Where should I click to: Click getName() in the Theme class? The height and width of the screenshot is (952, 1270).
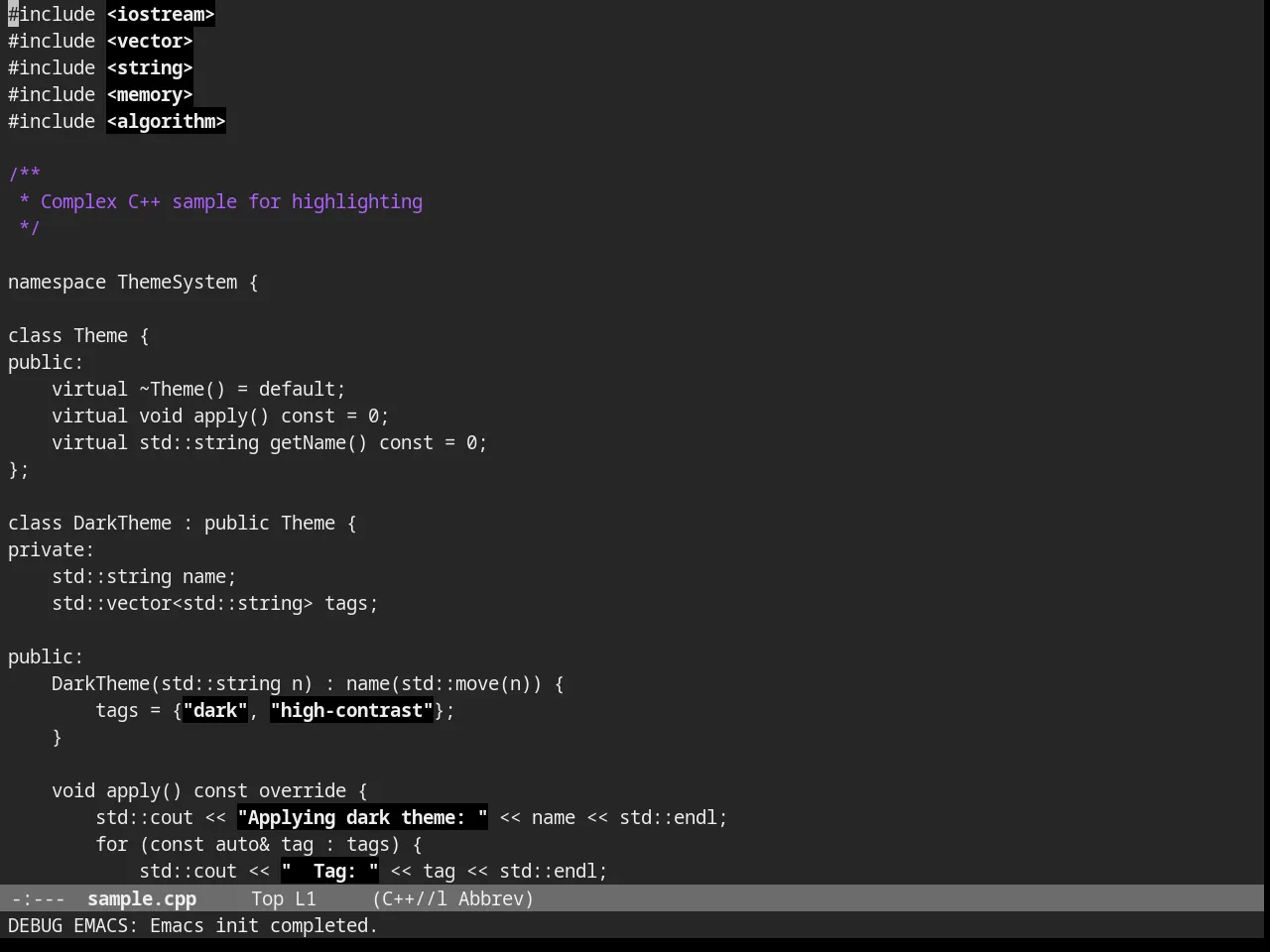[x=318, y=442]
